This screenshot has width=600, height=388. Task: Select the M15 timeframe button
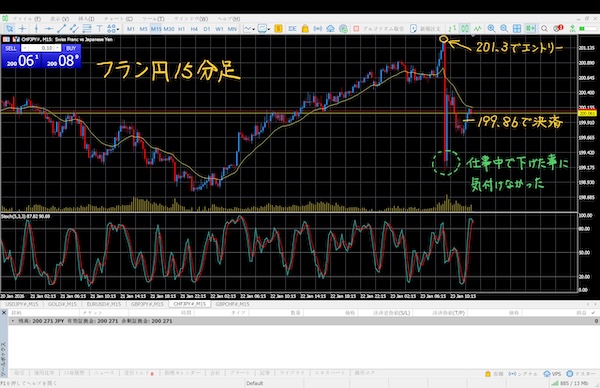click(x=156, y=29)
